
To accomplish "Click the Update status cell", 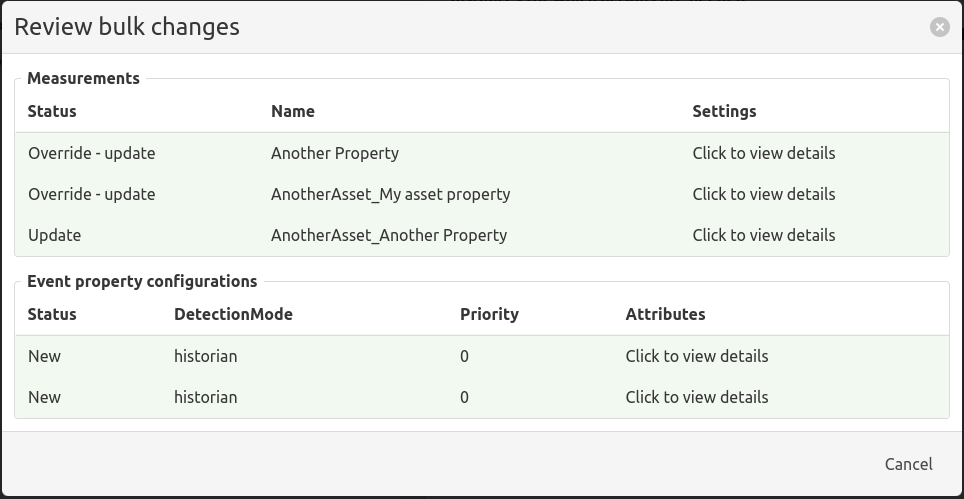I will click(x=54, y=235).
